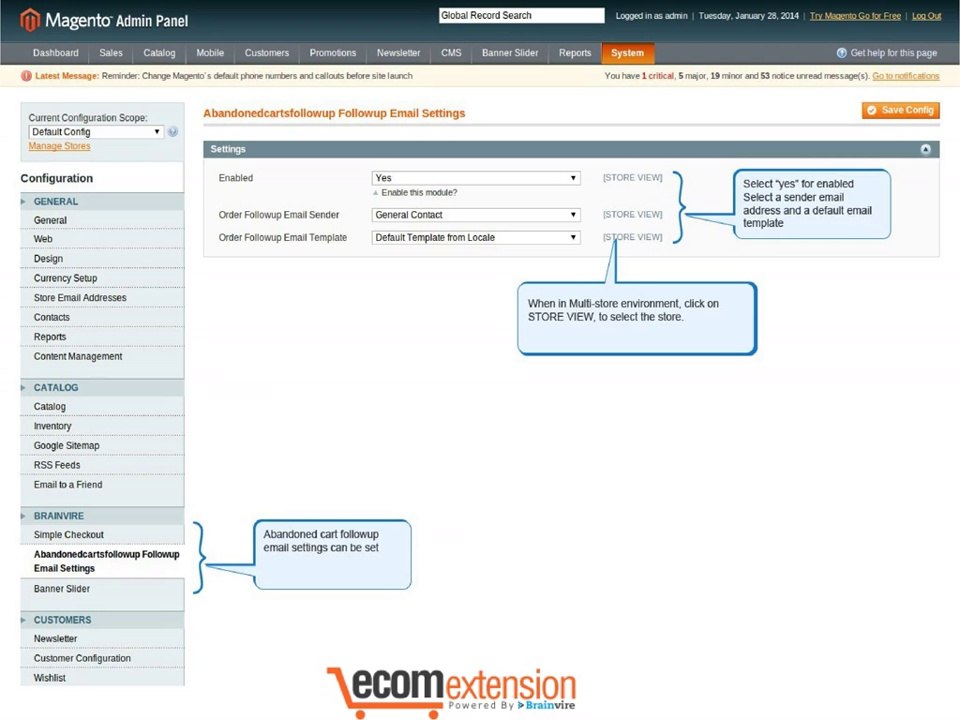Click the Settings section header bar

[x=571, y=149]
